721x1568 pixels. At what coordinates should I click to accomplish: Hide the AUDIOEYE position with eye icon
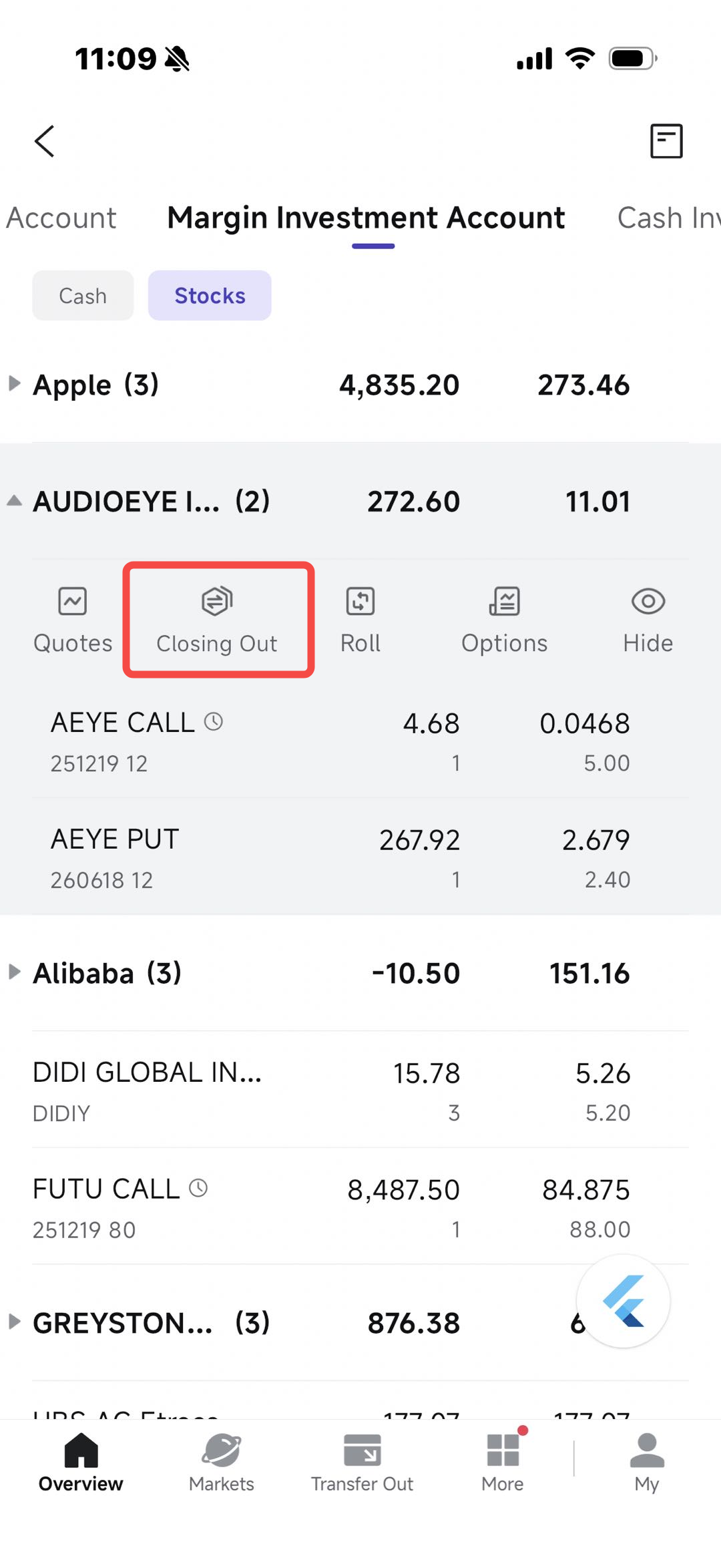[x=648, y=601]
